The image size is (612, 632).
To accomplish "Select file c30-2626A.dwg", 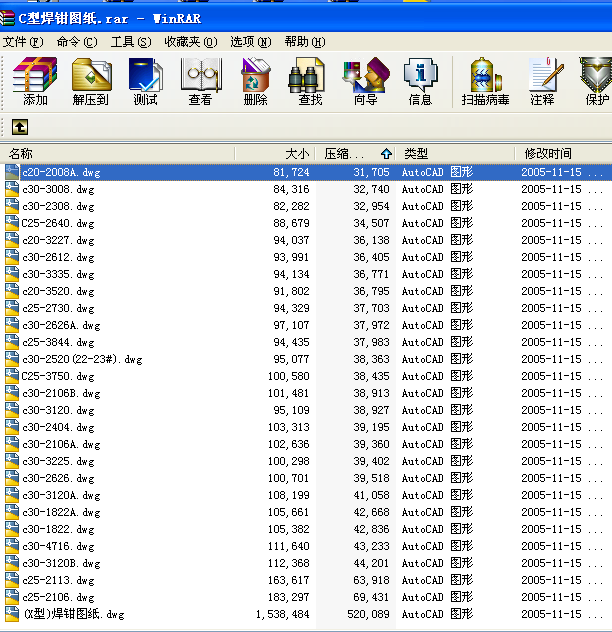I will tap(61, 325).
